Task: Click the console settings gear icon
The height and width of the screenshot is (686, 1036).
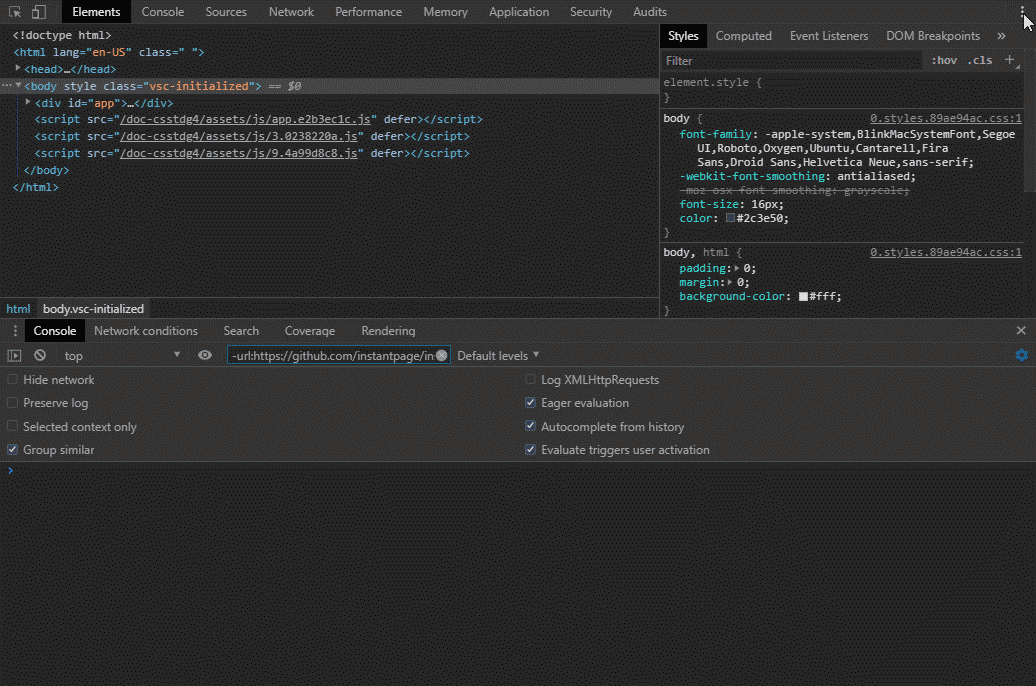Action: tap(1021, 355)
